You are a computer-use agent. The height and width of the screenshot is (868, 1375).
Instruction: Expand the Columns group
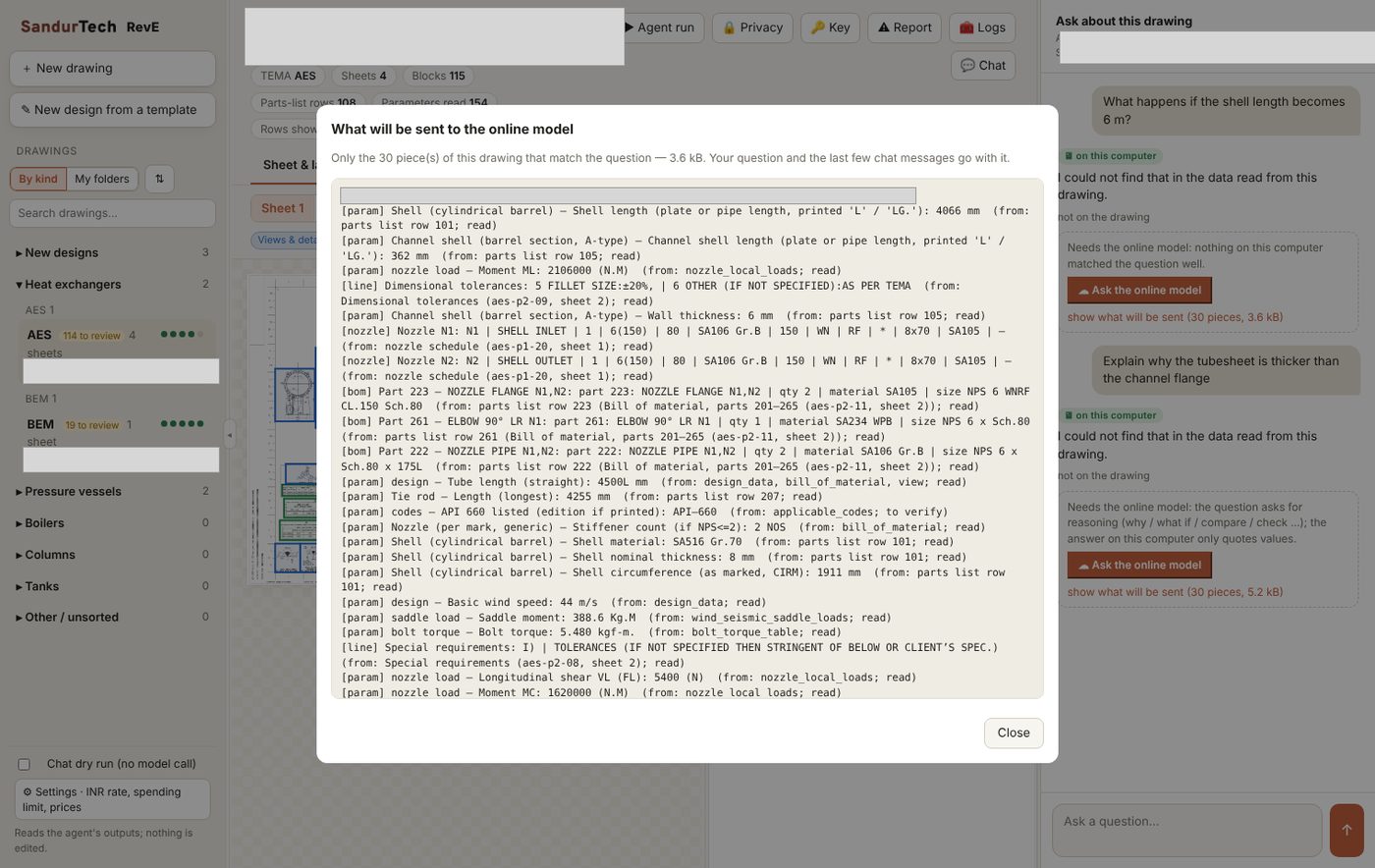[112, 555]
